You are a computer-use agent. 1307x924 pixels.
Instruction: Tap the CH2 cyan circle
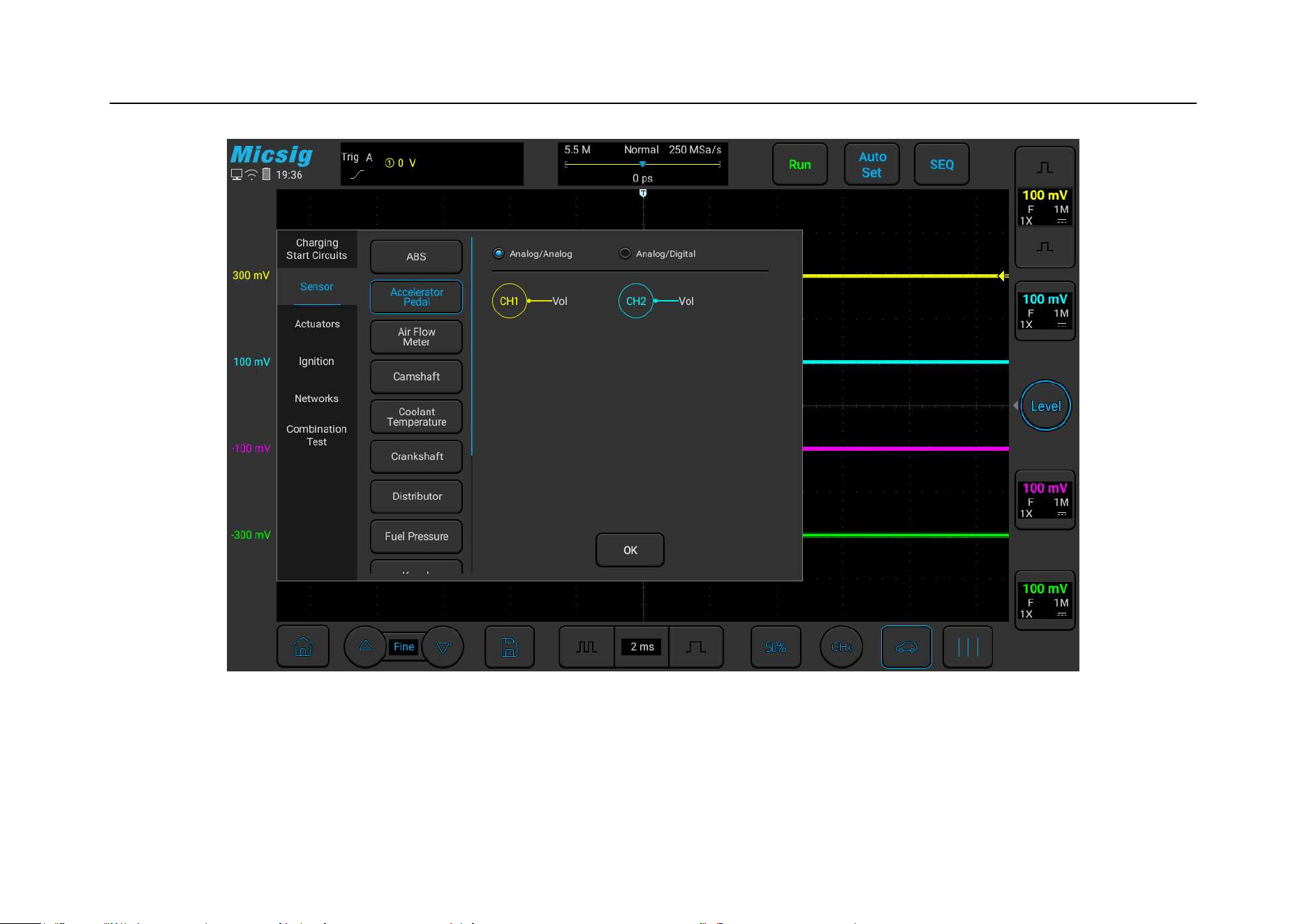(x=635, y=301)
